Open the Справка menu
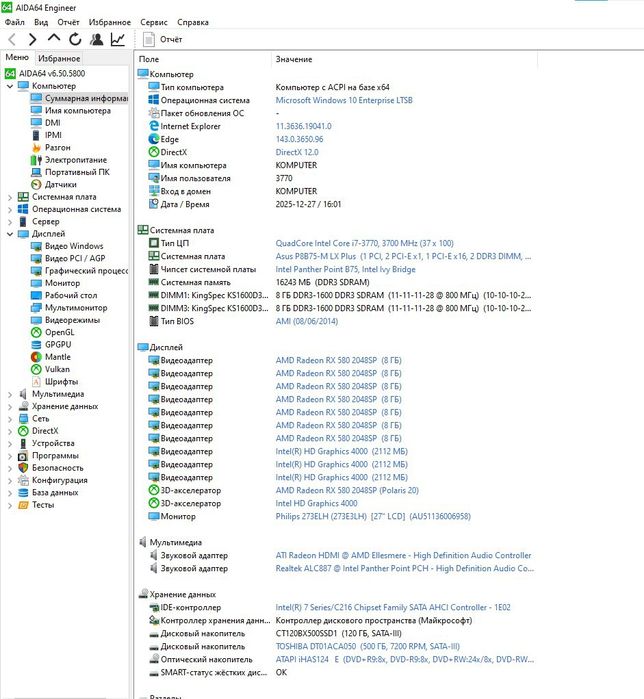Viewport: 644px width, 699px height. (193, 22)
